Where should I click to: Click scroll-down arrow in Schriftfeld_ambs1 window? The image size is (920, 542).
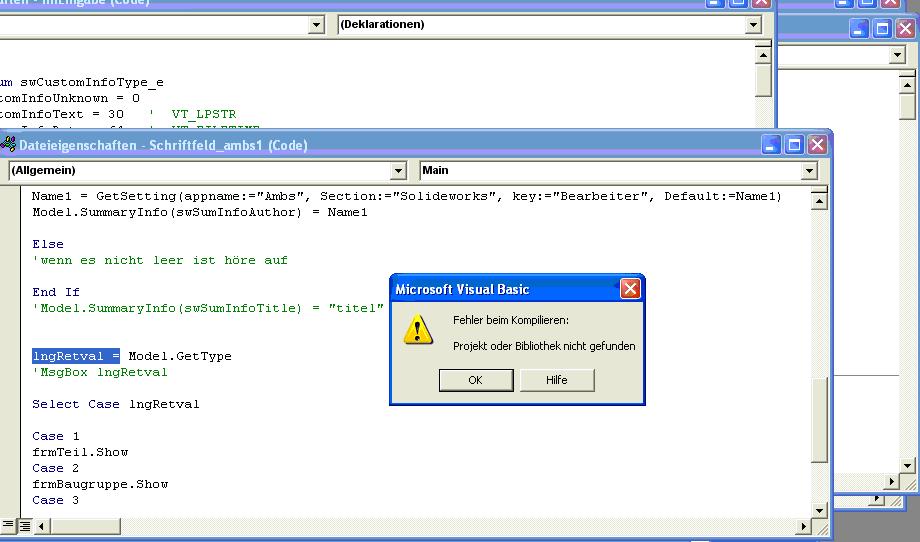point(819,510)
